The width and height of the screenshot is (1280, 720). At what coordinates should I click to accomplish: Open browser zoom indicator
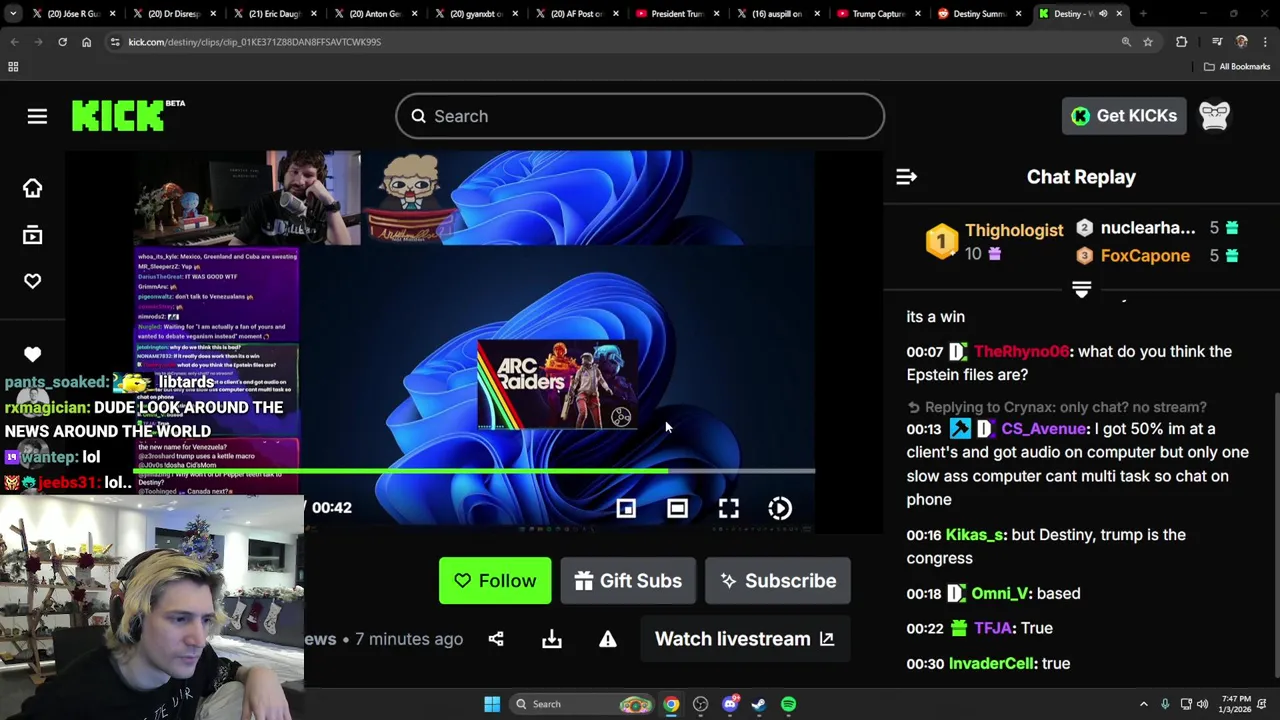(1126, 42)
